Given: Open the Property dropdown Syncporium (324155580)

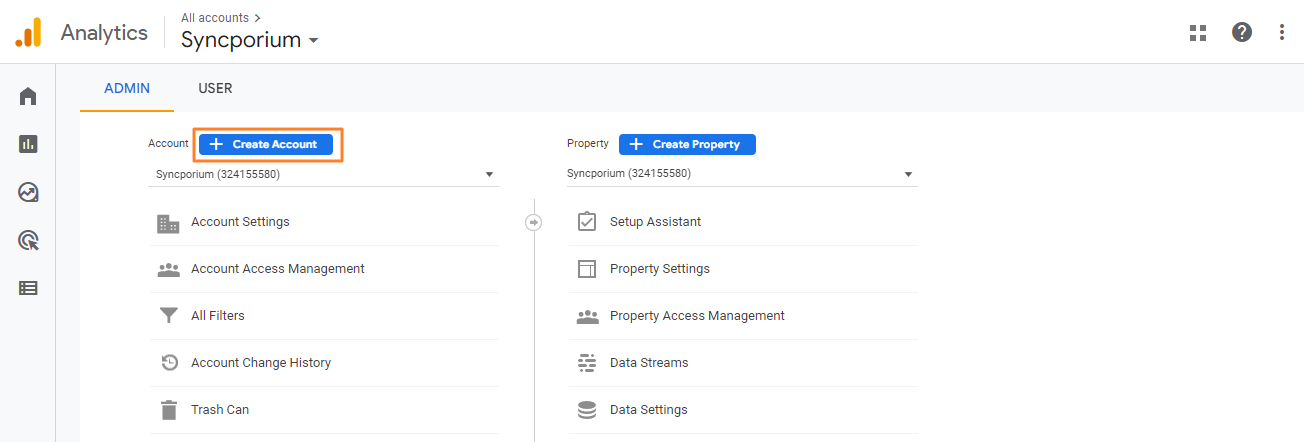Looking at the screenshot, I should (742, 174).
